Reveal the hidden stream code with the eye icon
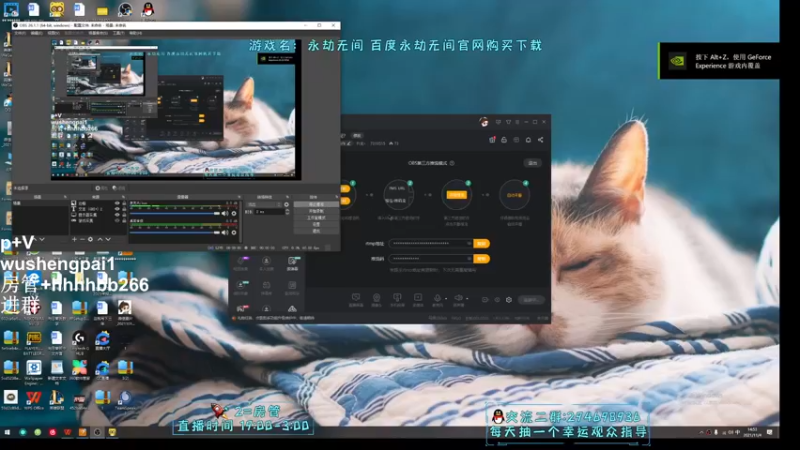The width and height of the screenshot is (800, 450). pos(469,259)
